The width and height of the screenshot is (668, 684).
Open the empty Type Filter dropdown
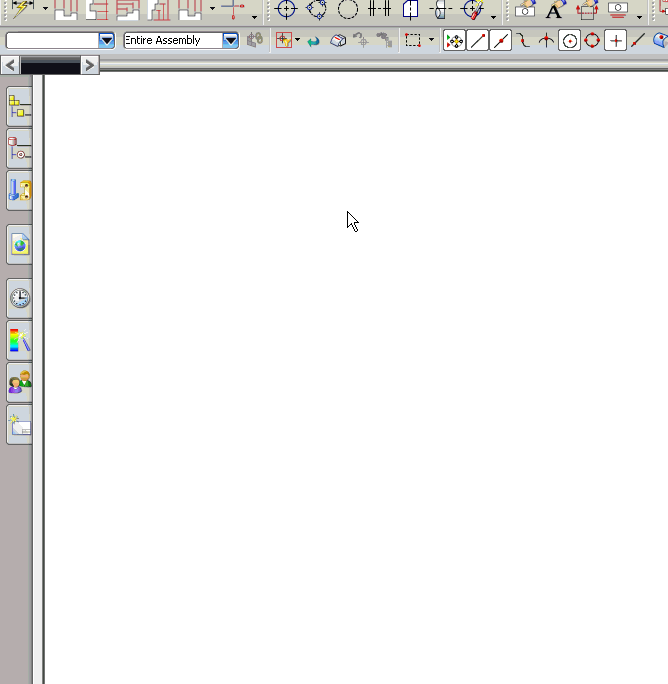[x=106, y=41]
